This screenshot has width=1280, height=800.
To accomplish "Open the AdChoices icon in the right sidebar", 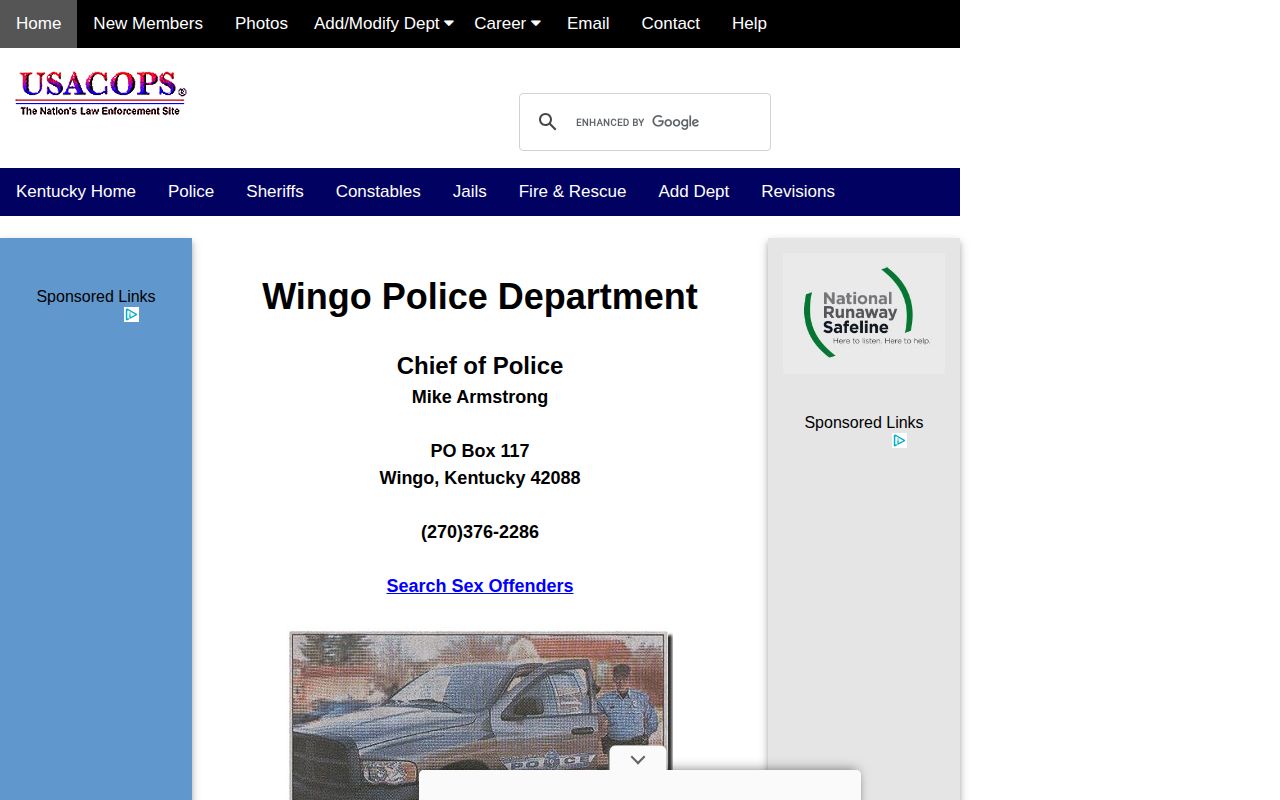I will pyautogui.click(x=899, y=441).
